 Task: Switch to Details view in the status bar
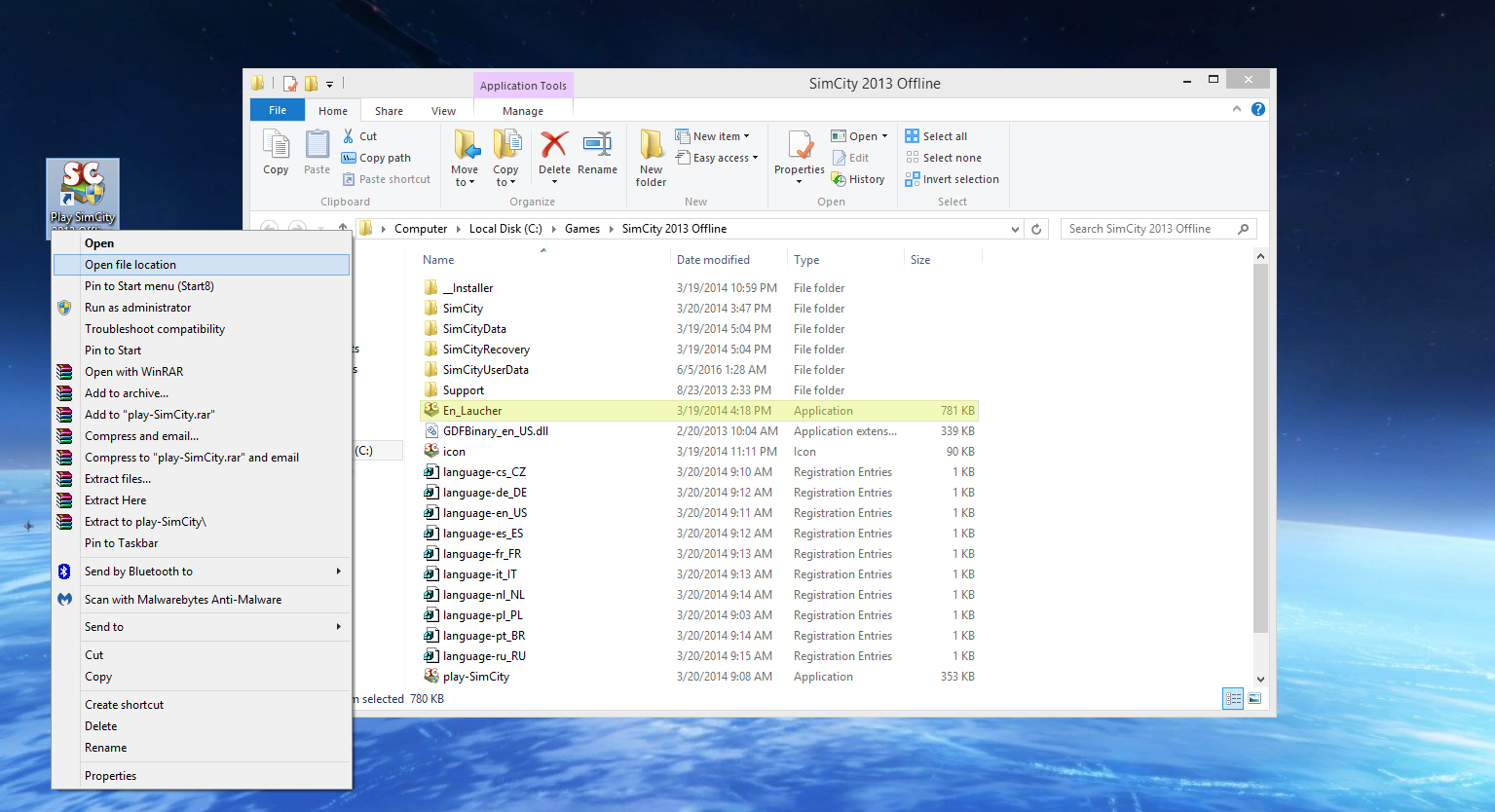pyautogui.click(x=1232, y=698)
